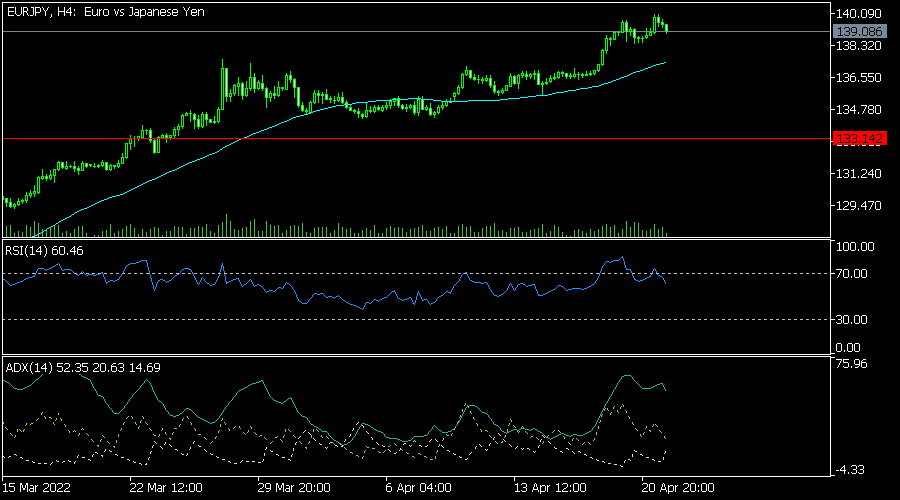Click the ADX scale value -4.33
The image size is (900, 500).
click(x=850, y=470)
